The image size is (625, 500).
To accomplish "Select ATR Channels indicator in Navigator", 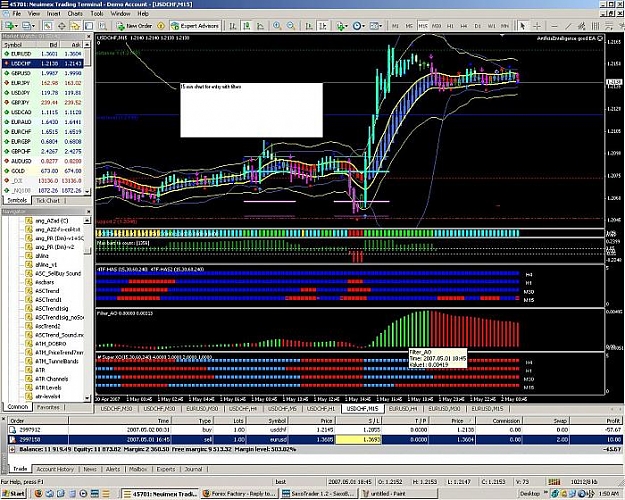I will coord(51,379).
